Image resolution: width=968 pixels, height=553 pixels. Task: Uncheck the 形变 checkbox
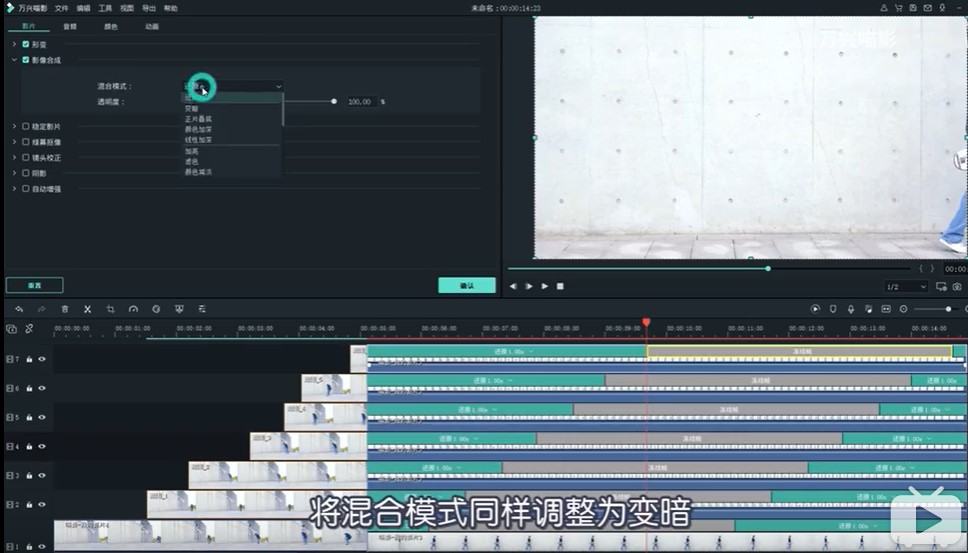(x=26, y=44)
